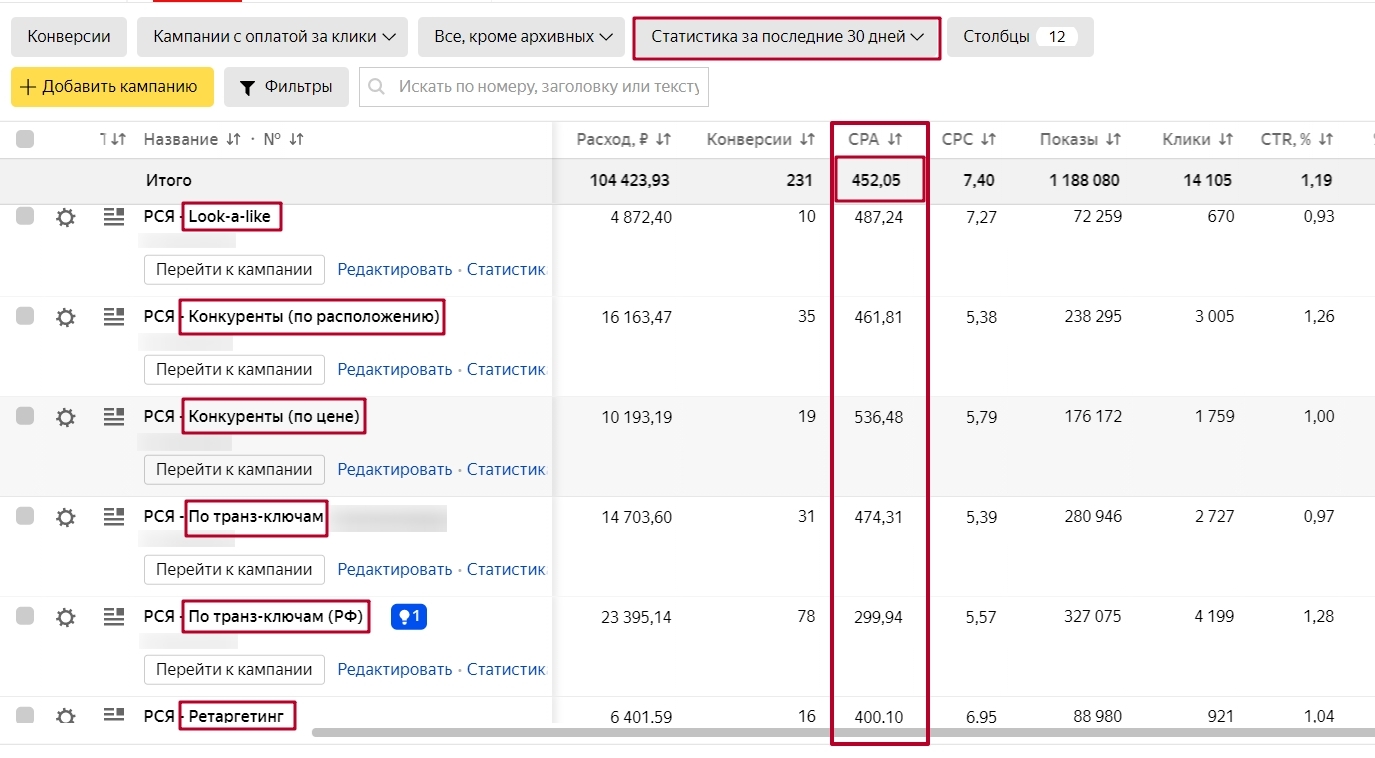Open the Столбцы 12 column settings
1375x758 pixels.
click(x=1020, y=37)
